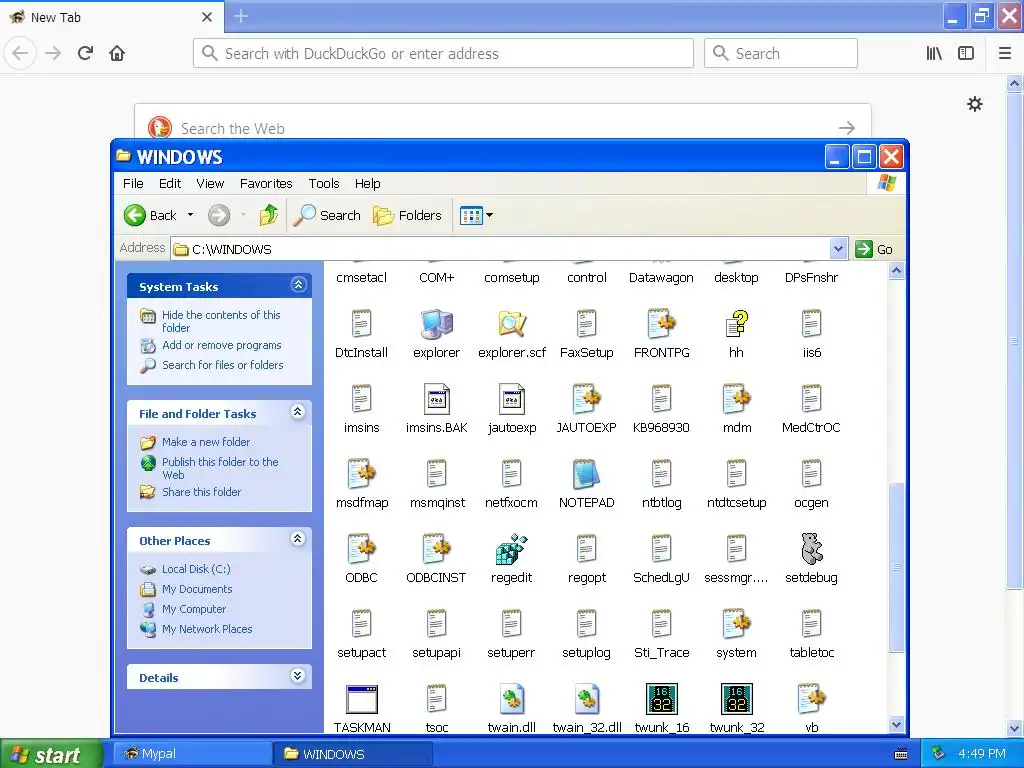Select the twain_32.dll file icon
Image resolution: width=1024 pixels, height=768 pixels.
[x=586, y=699]
